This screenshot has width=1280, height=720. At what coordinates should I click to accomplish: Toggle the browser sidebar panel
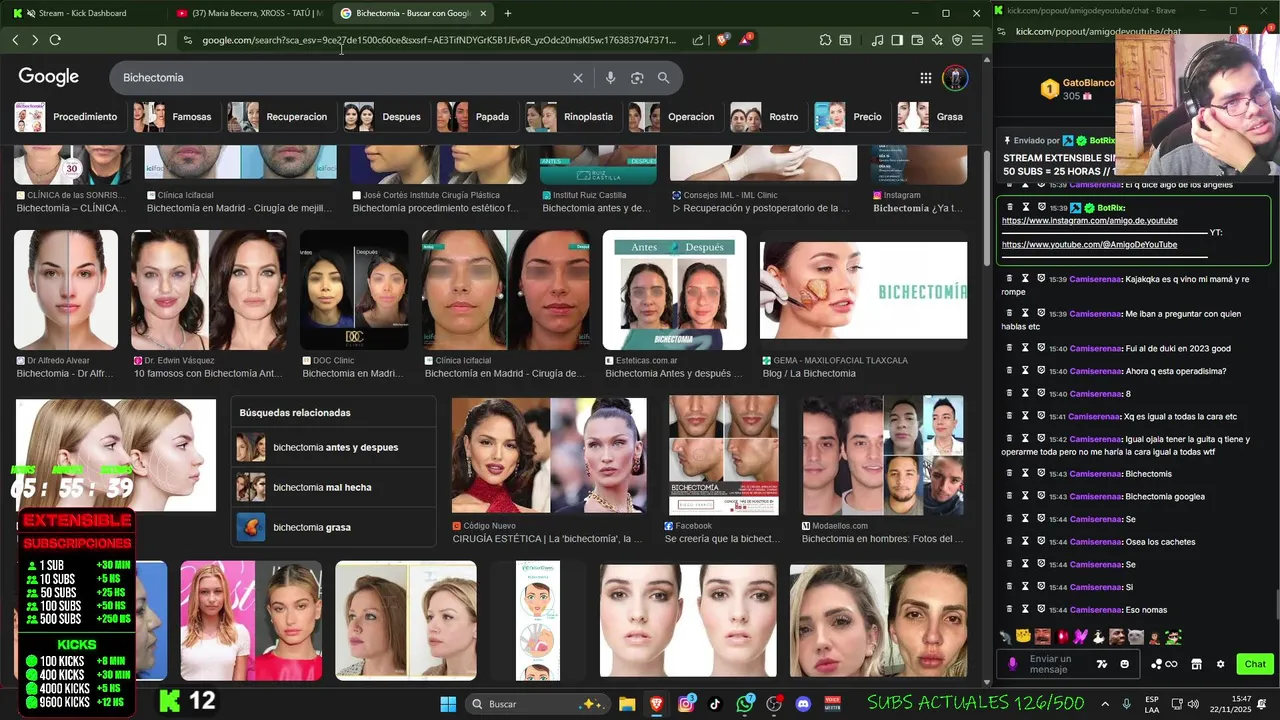point(897,40)
